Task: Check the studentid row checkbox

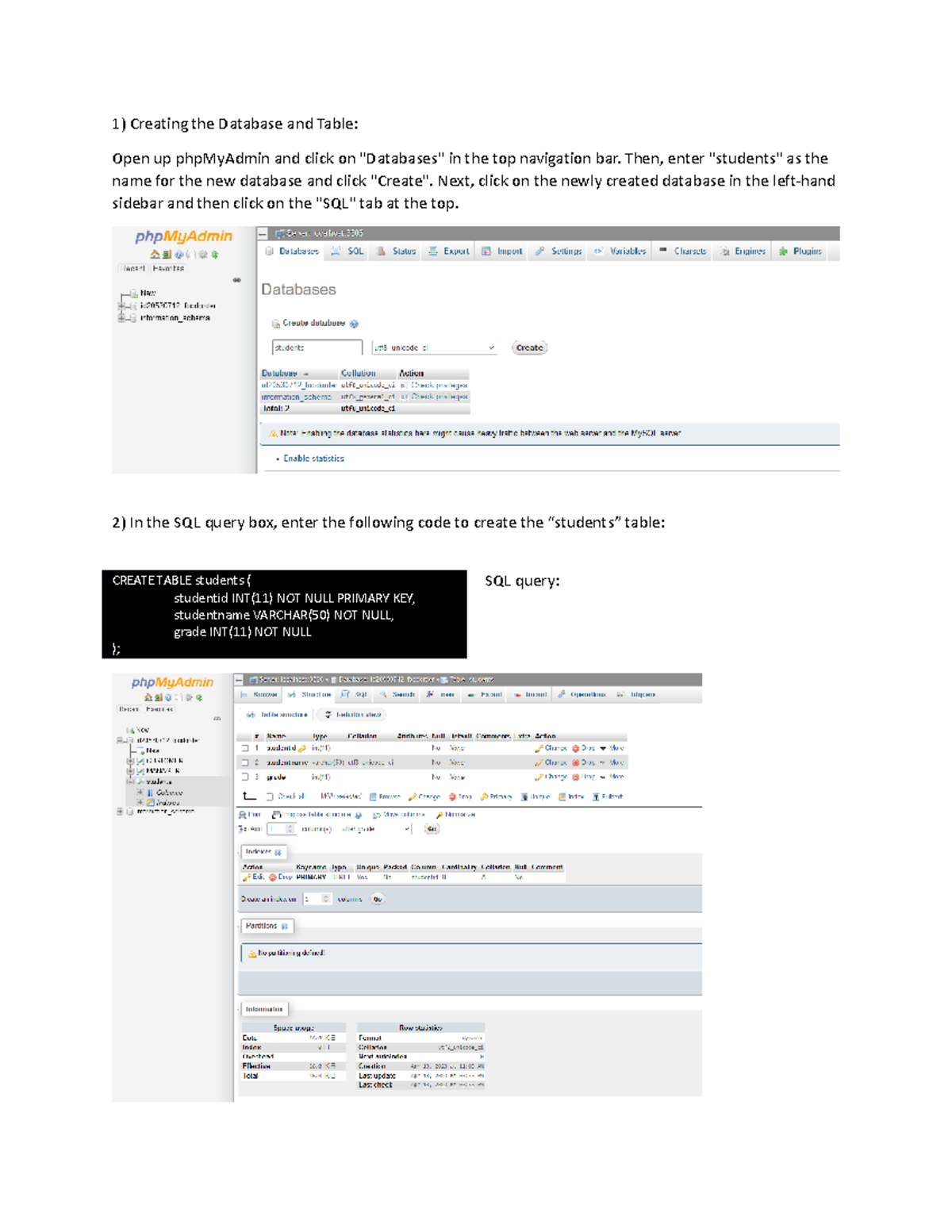Action: [x=246, y=747]
